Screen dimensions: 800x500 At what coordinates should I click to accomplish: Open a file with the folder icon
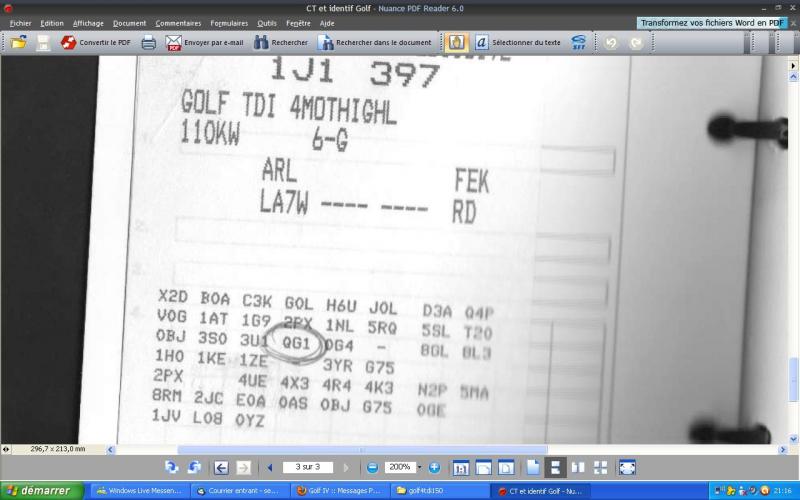tap(18, 42)
